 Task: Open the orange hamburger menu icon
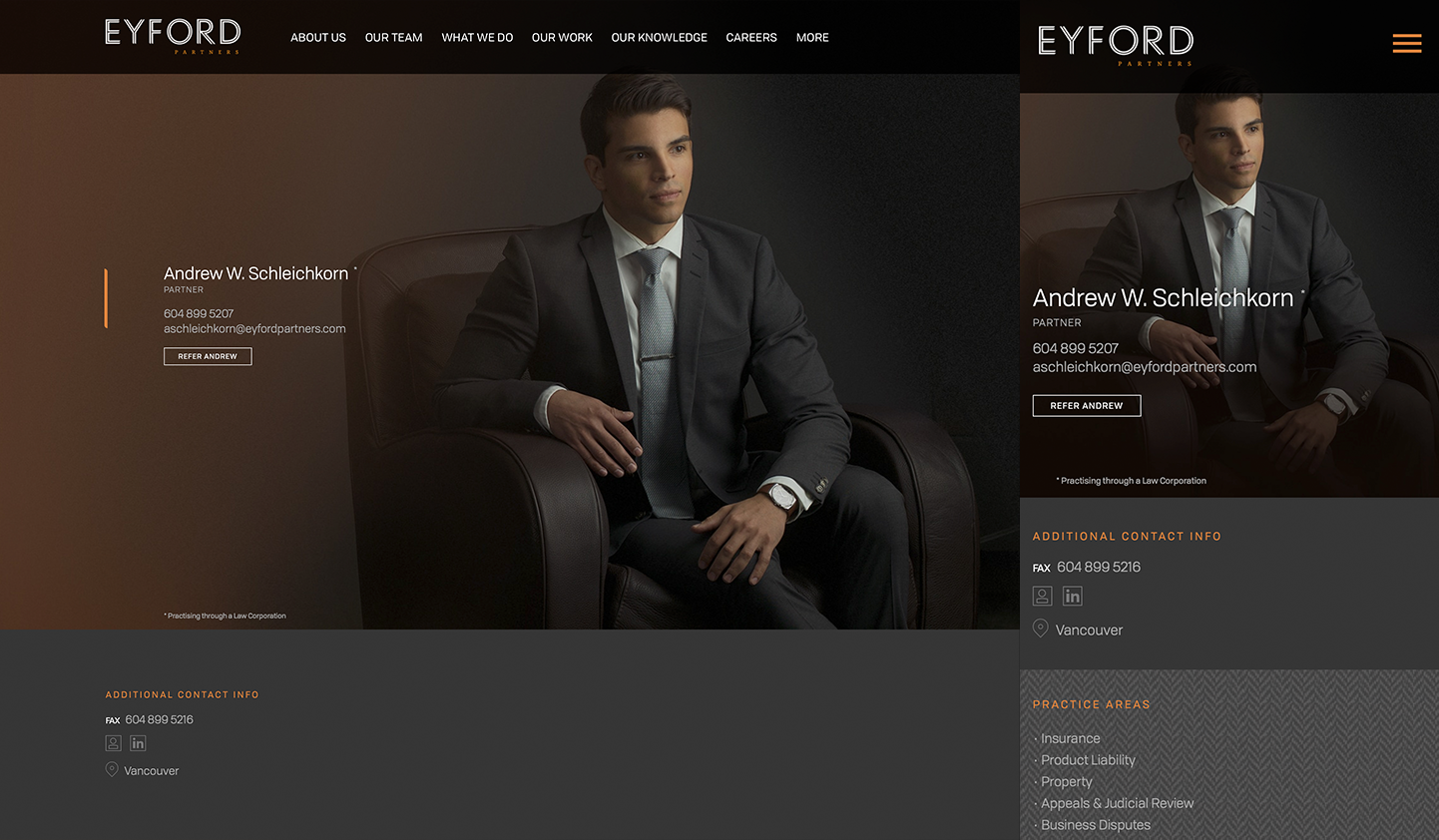(1407, 43)
